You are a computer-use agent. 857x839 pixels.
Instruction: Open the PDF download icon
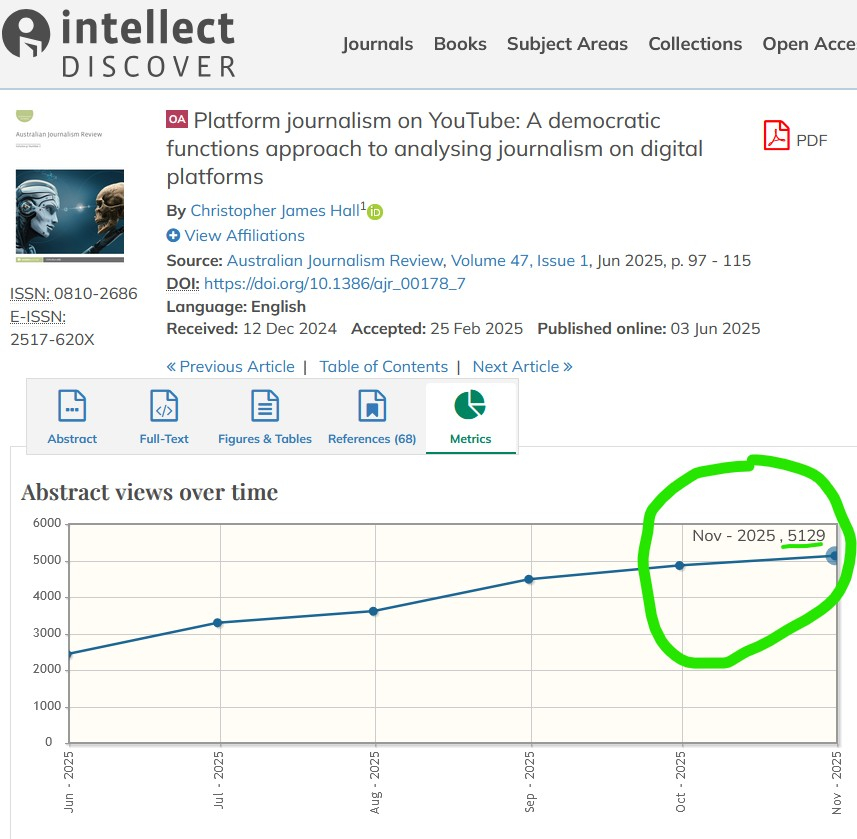coord(777,136)
